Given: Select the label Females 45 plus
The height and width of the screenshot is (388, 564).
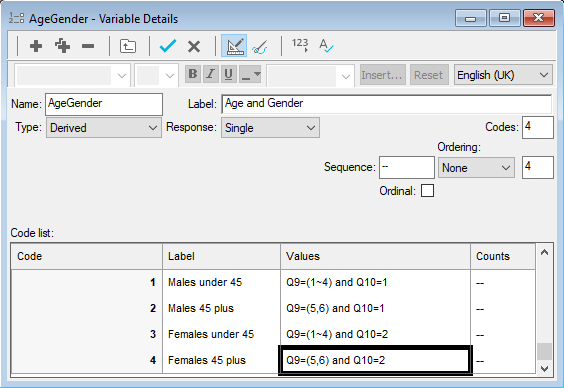Looking at the screenshot, I should pos(207,360).
